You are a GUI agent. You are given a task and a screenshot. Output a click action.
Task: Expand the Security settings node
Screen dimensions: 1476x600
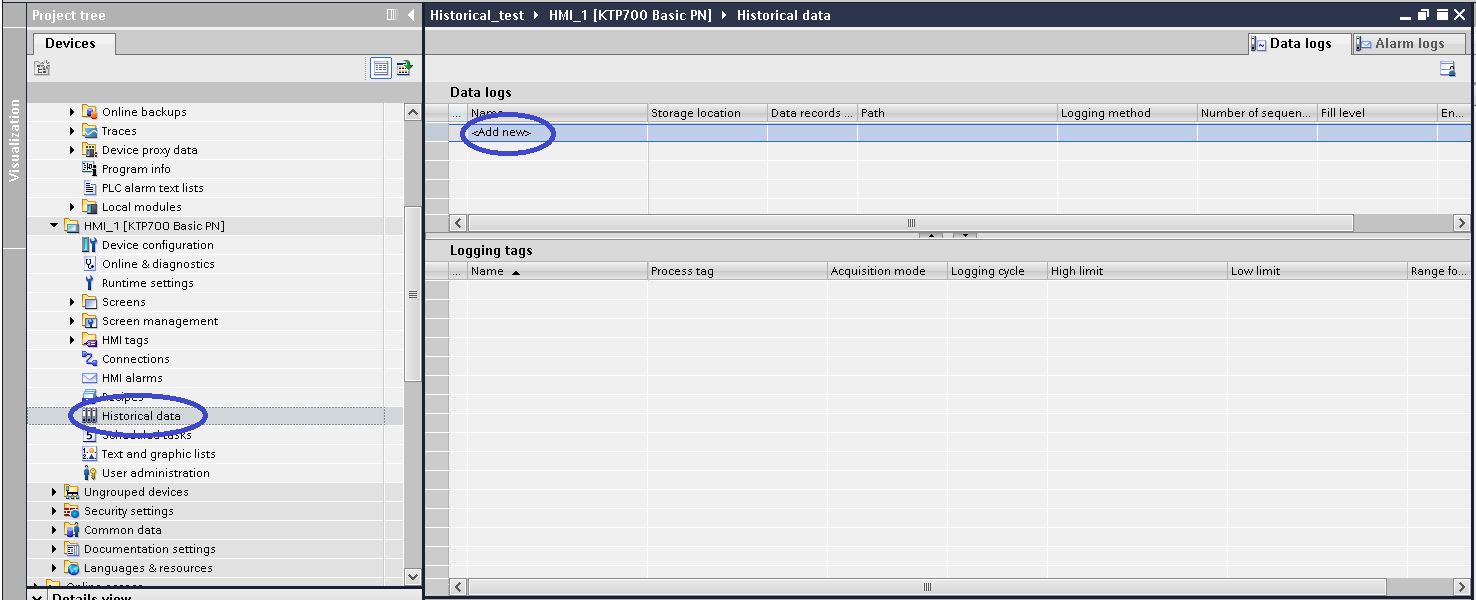(54, 511)
